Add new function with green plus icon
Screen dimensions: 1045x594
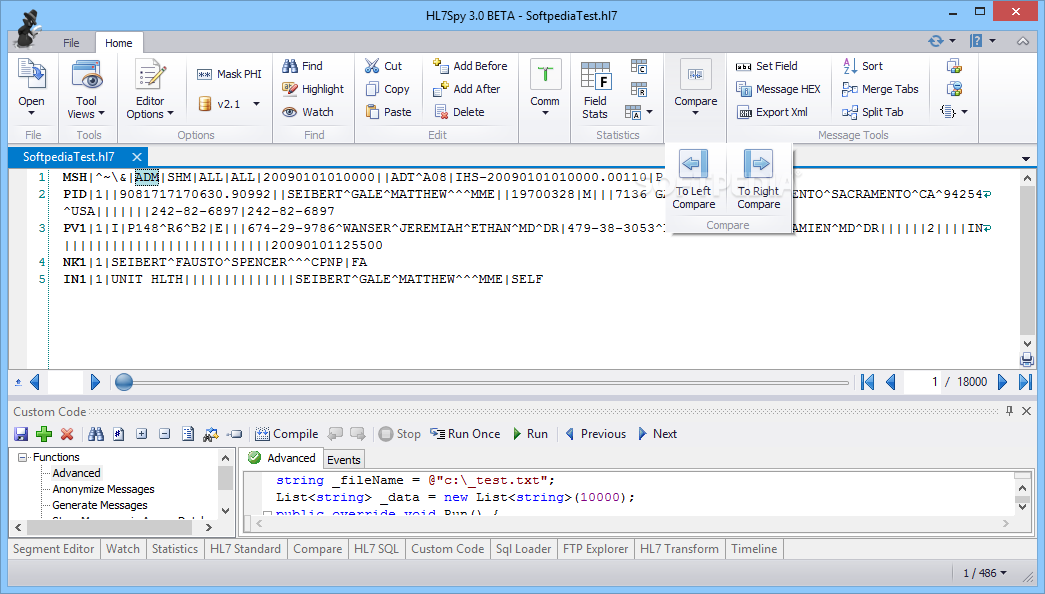pyautogui.click(x=44, y=434)
